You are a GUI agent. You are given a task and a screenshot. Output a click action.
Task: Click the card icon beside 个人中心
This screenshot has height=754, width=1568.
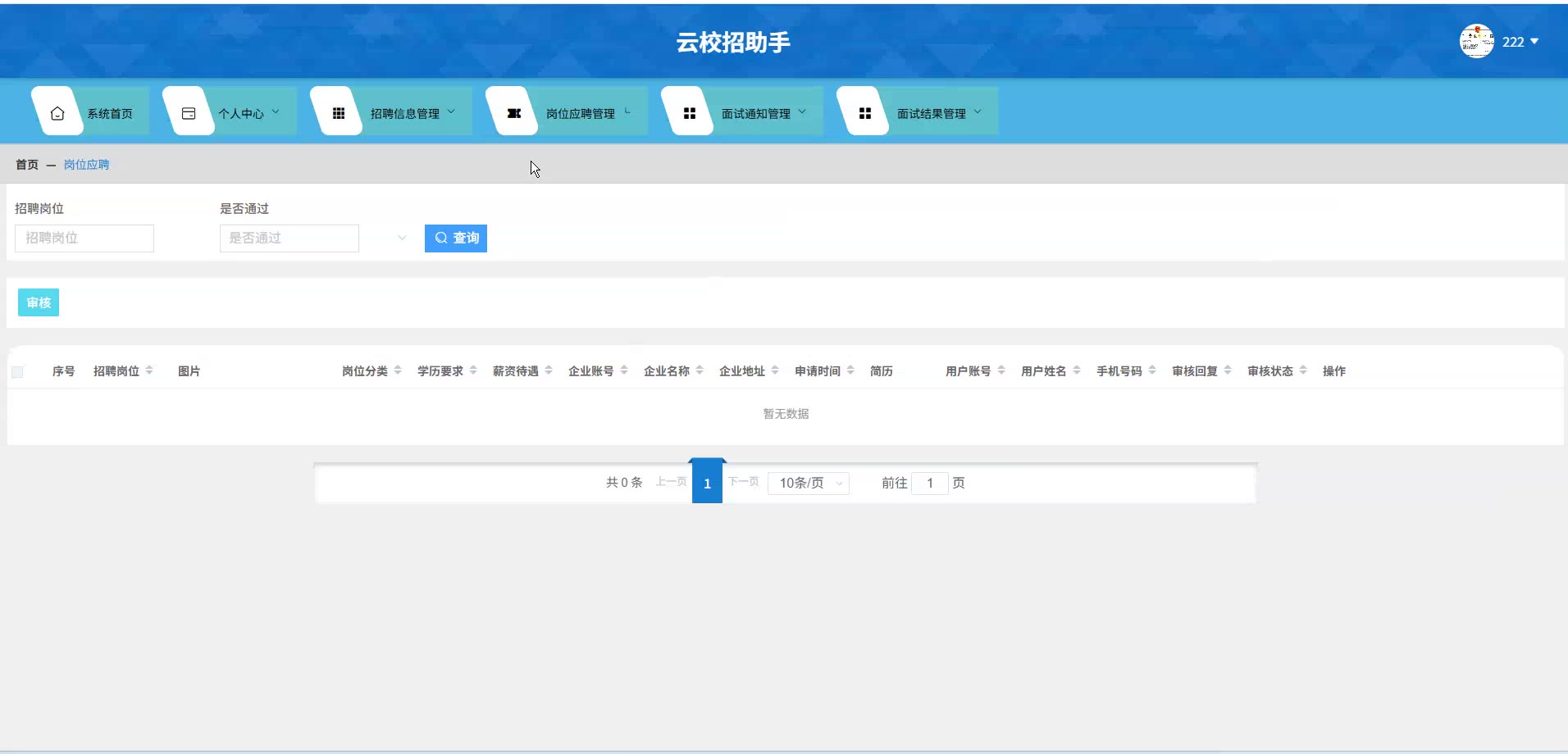pos(189,114)
